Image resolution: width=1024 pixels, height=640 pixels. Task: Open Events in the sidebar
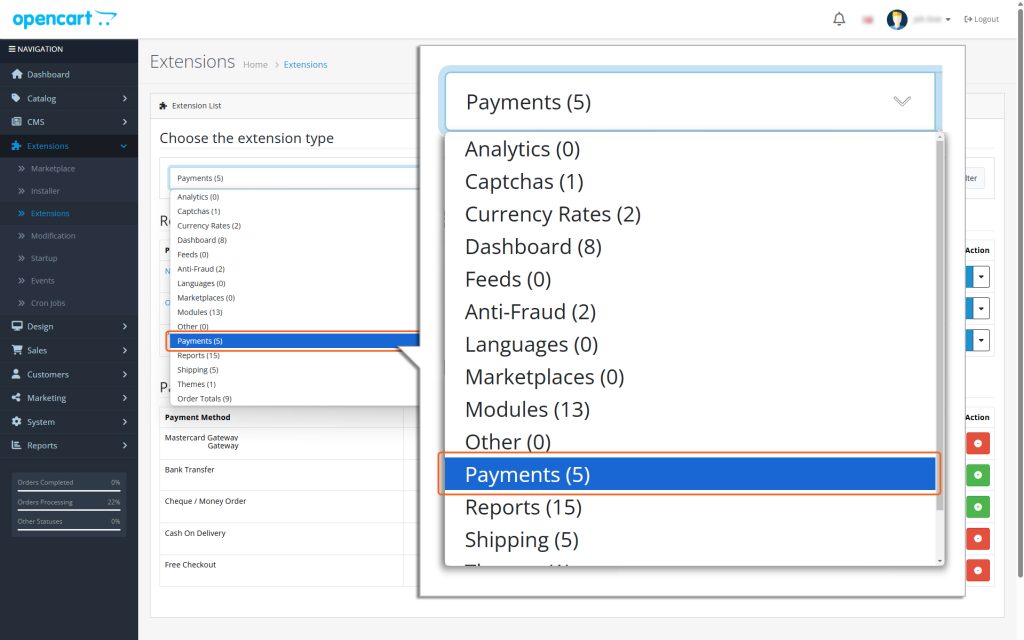42,281
